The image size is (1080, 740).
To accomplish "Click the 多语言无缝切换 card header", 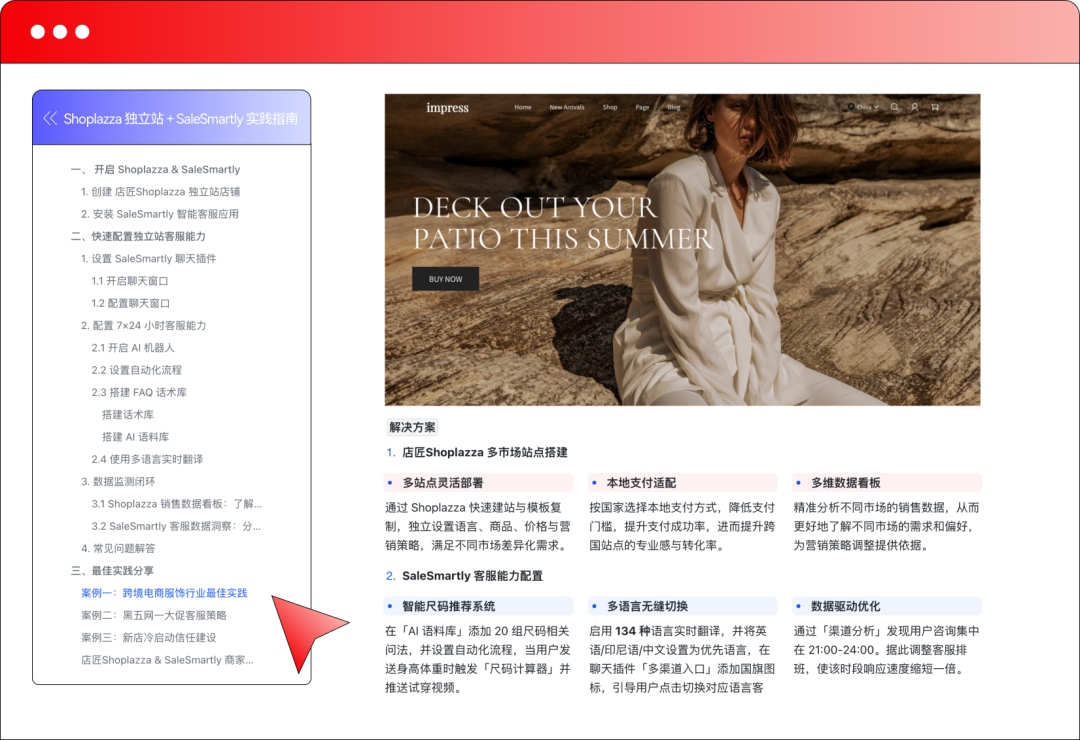I will coord(683,606).
